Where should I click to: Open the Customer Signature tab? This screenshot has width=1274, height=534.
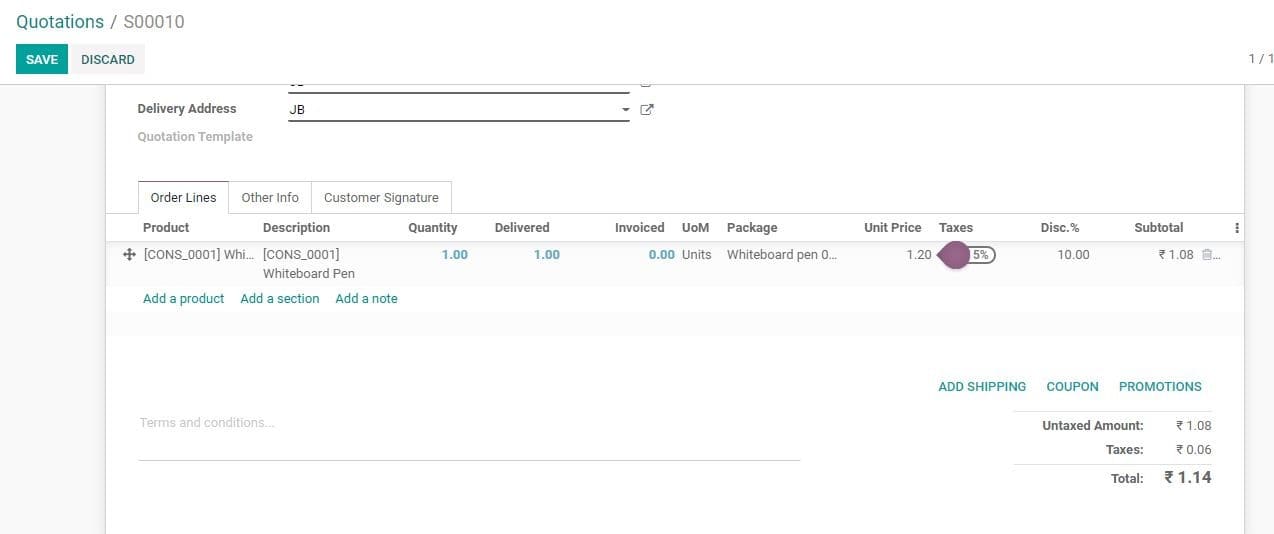381,198
